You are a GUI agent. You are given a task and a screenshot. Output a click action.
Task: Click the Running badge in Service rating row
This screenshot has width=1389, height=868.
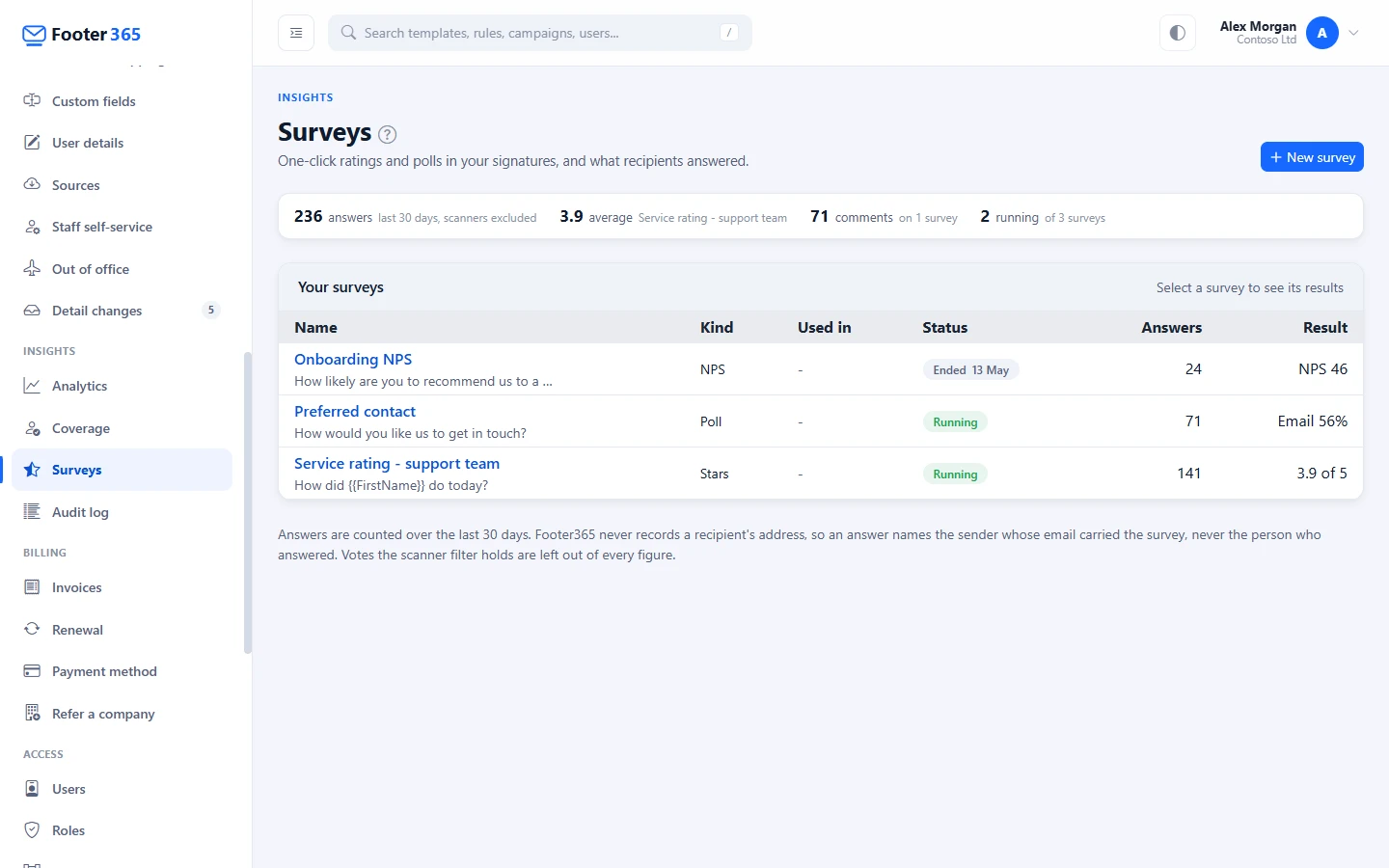[955, 474]
